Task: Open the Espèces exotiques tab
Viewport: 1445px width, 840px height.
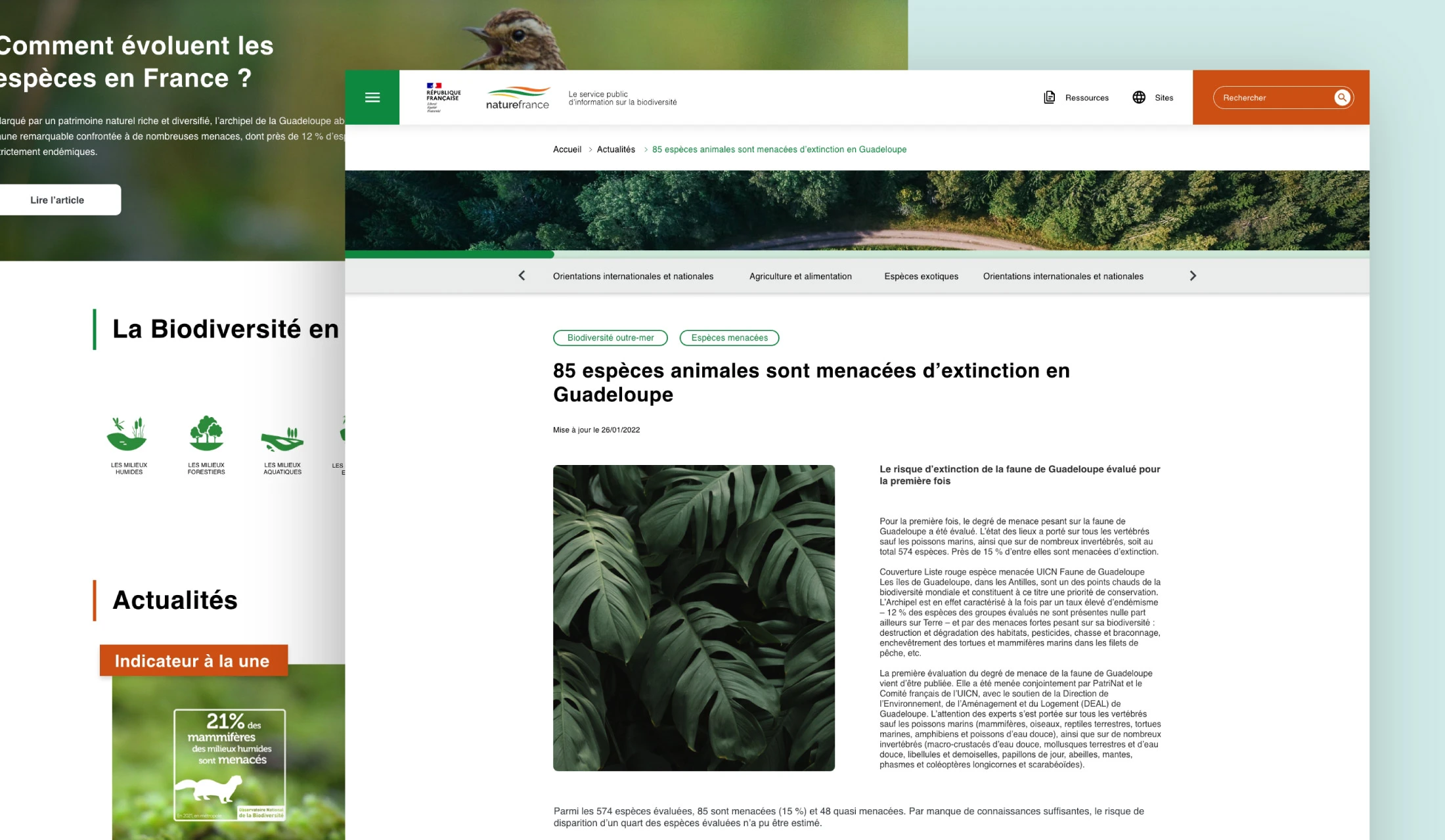Action: pyautogui.click(x=920, y=276)
